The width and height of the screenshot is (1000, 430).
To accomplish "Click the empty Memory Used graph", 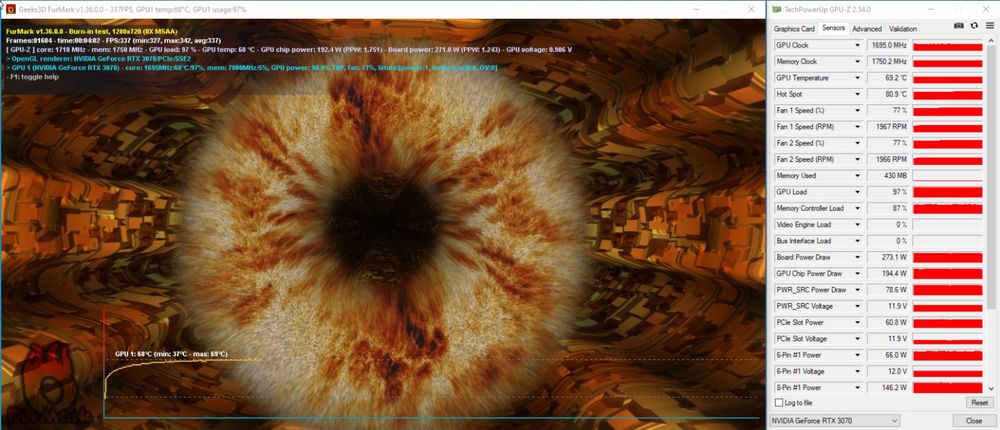I will pyautogui.click(x=948, y=175).
